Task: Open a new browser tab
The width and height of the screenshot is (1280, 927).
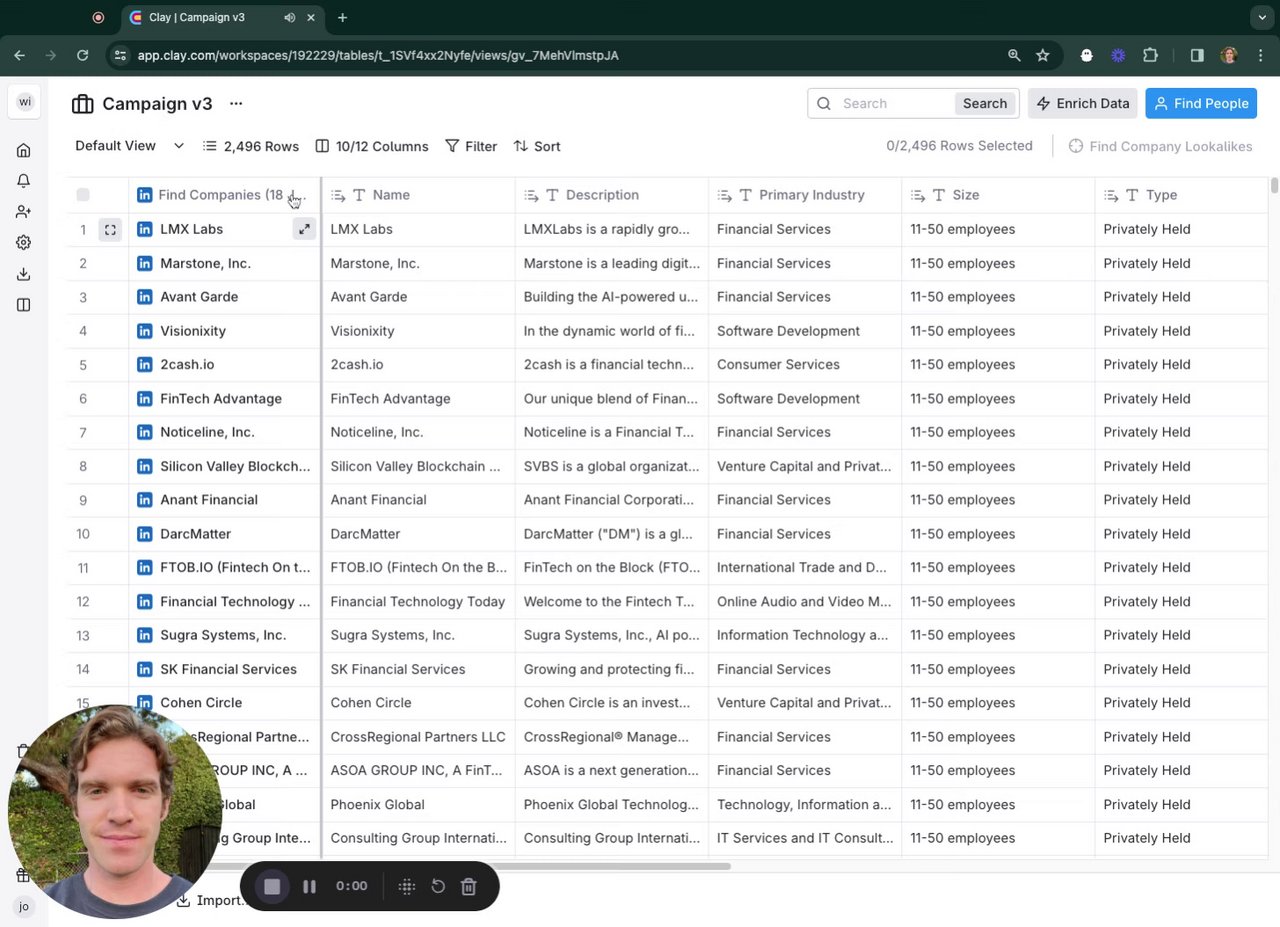Action: 343,18
